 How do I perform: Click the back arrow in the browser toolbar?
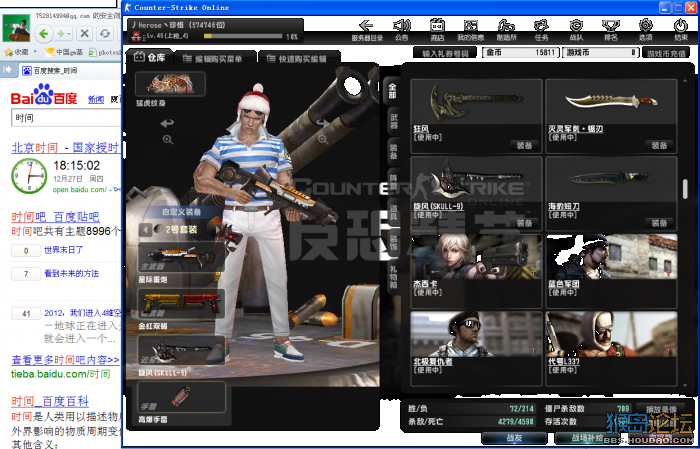tap(43, 33)
